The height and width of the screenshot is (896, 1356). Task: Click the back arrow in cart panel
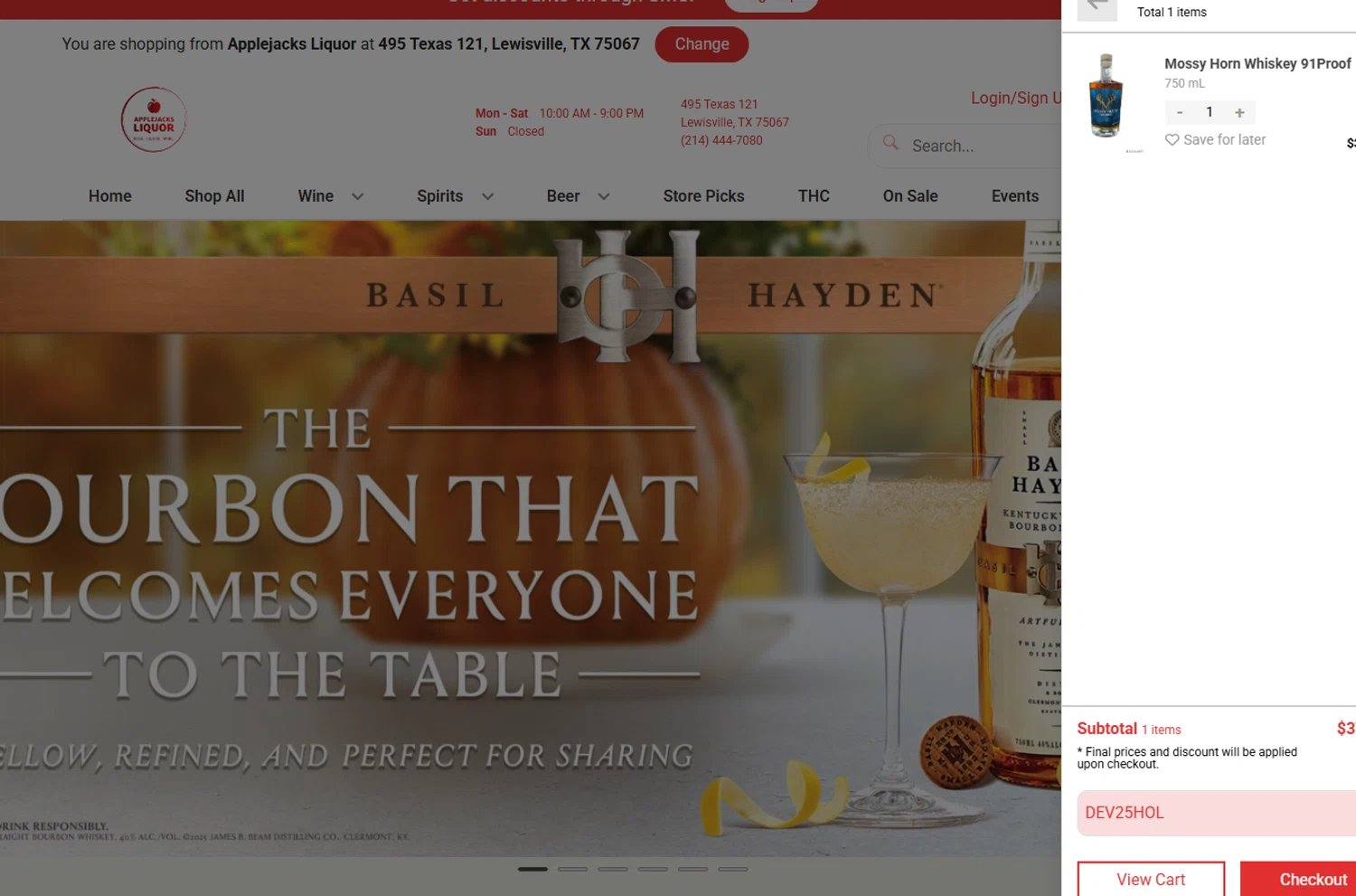coord(1097,8)
